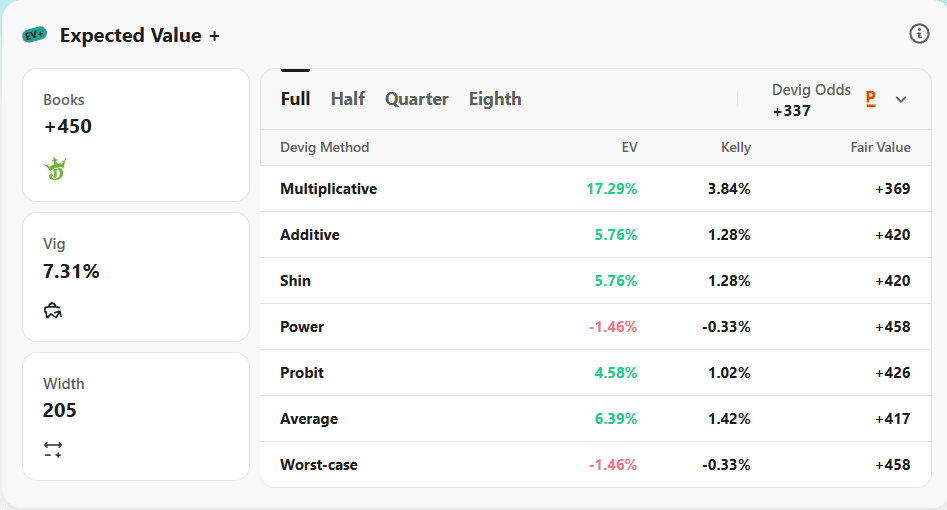This screenshot has height=510, width=947.
Task: Click the width arrows icon under 205
Action: tap(53, 449)
